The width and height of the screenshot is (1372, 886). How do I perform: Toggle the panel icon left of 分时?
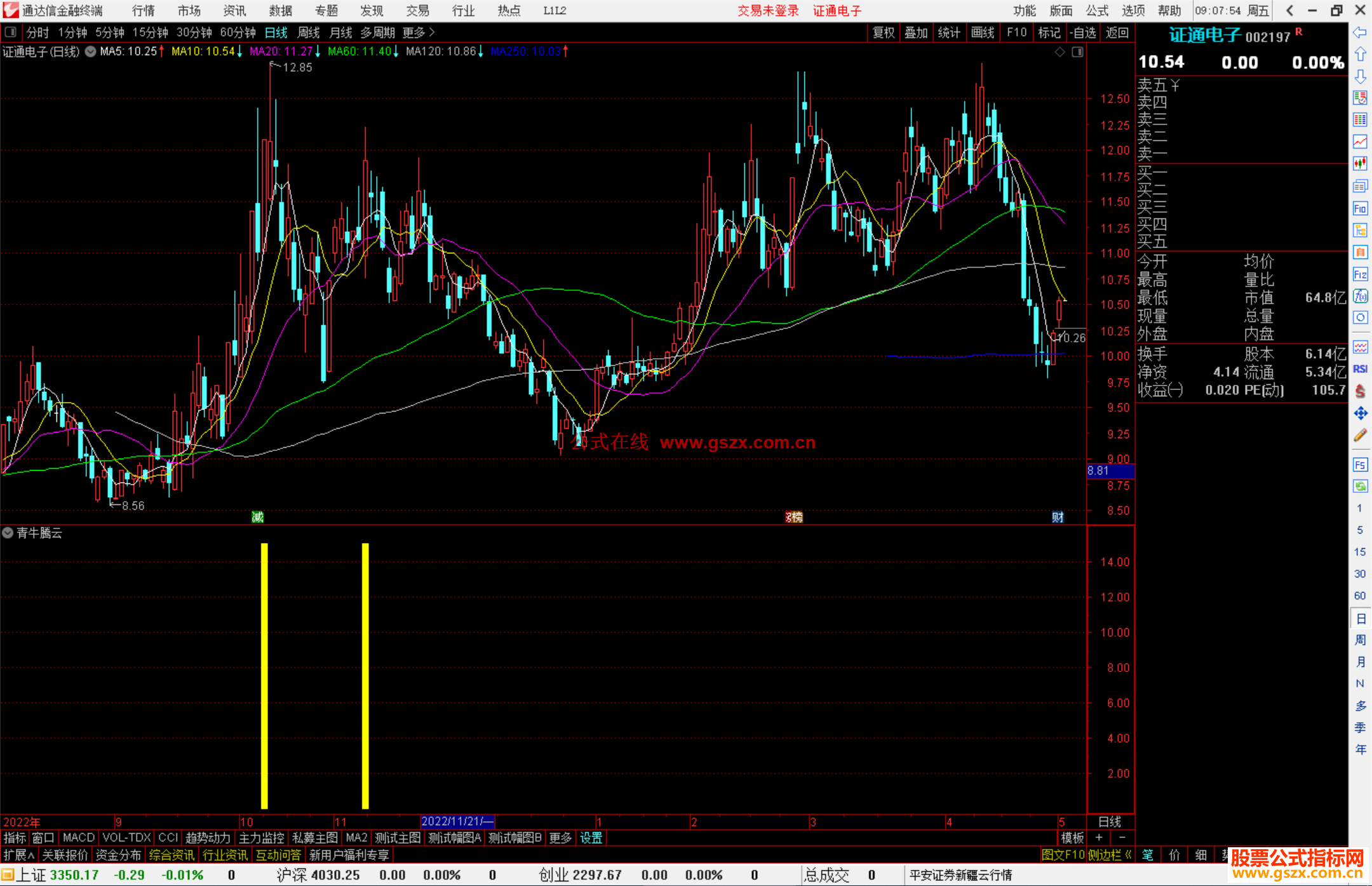pyautogui.click(x=10, y=32)
